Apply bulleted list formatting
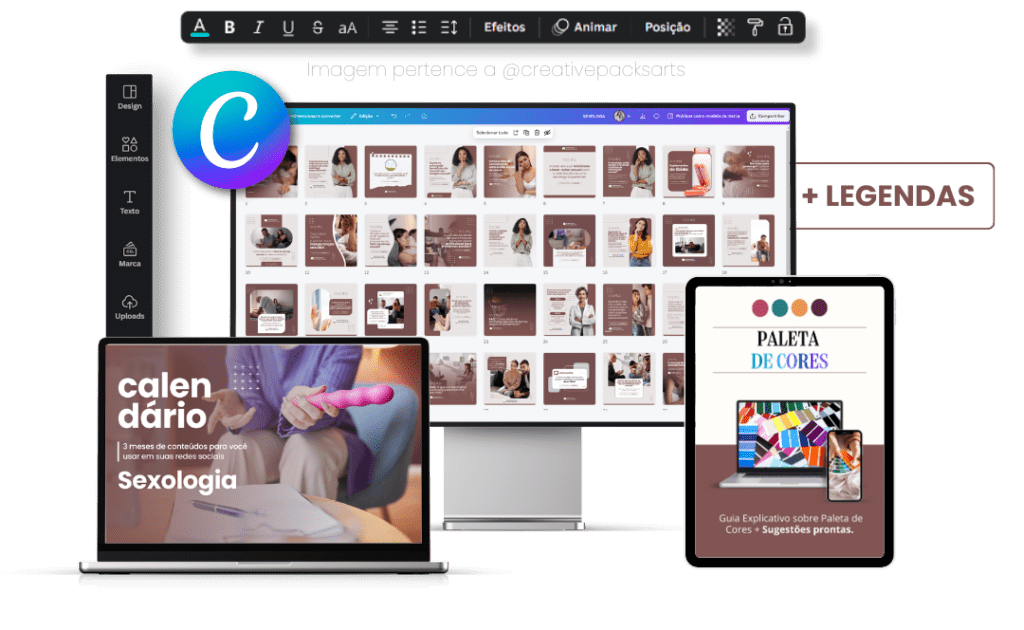This screenshot has width=1024, height=630. (419, 27)
